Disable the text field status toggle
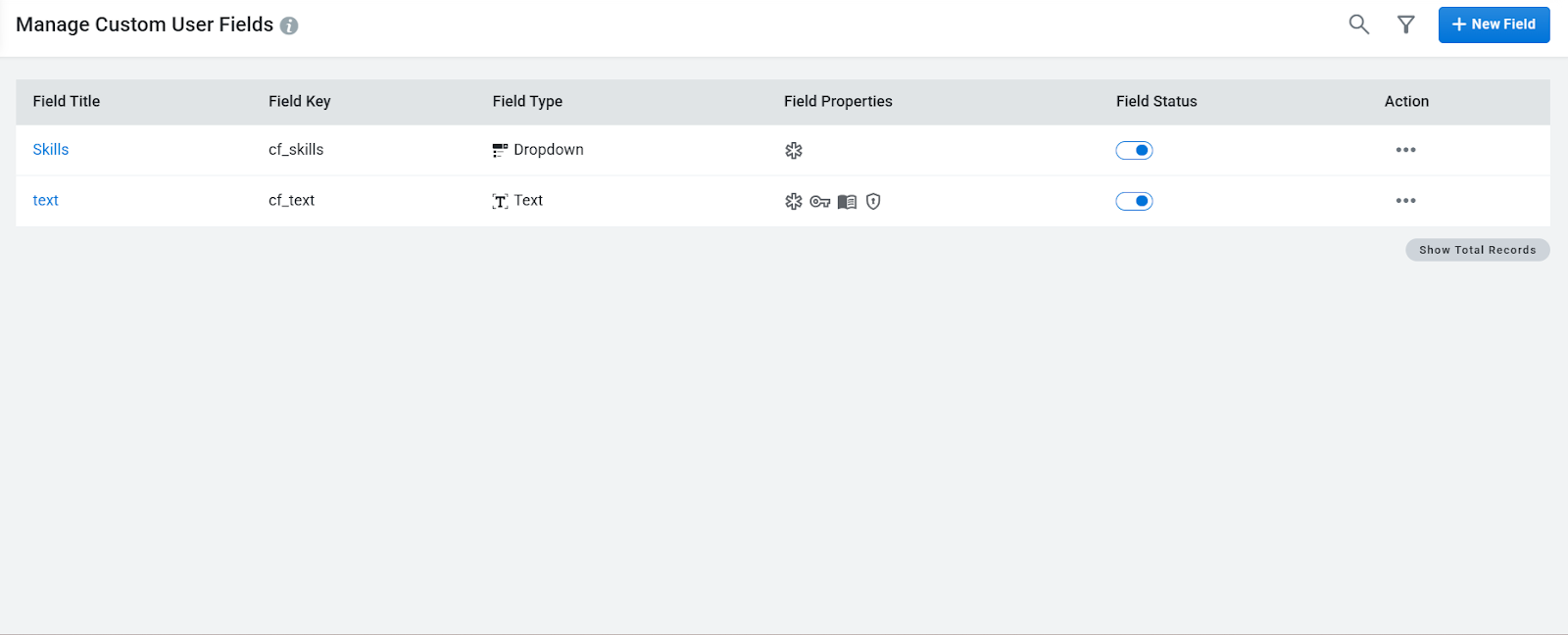This screenshot has height=635, width=1568. pos(1134,201)
